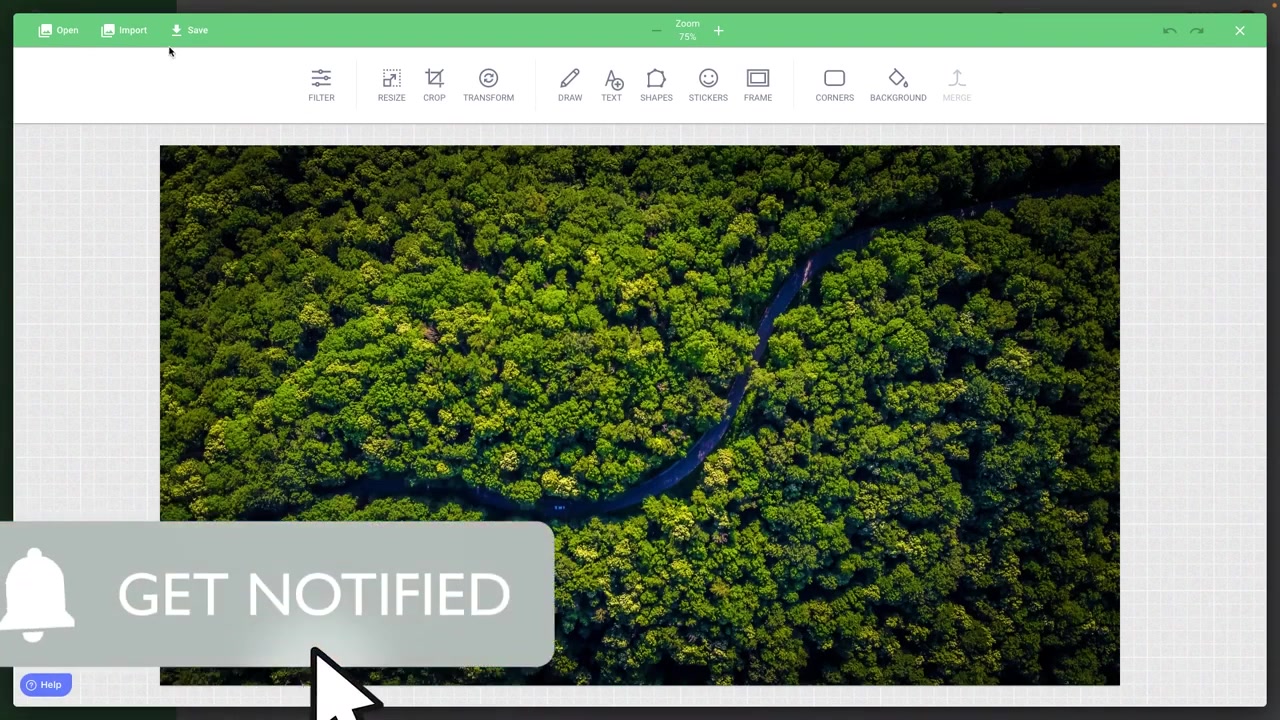The width and height of the screenshot is (1280, 720).
Task: Open the Shapes tool
Action: (x=656, y=85)
